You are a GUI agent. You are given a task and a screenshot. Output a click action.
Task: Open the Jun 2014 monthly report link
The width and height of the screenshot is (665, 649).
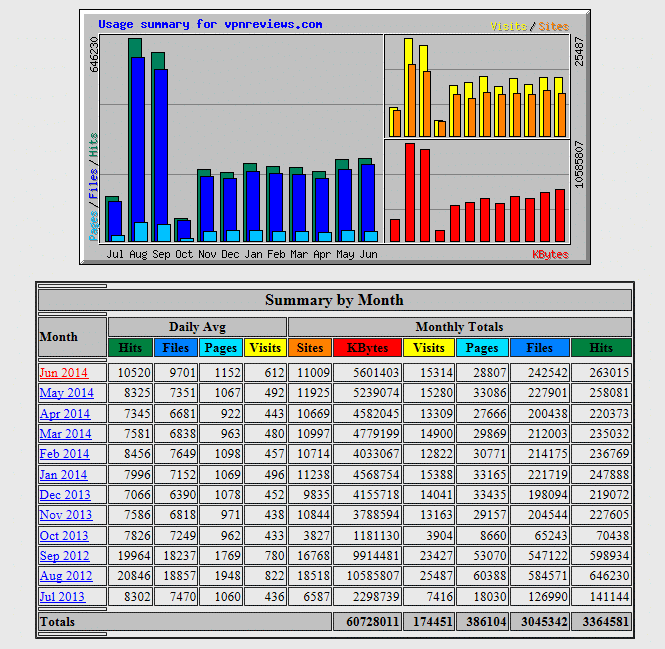64,372
